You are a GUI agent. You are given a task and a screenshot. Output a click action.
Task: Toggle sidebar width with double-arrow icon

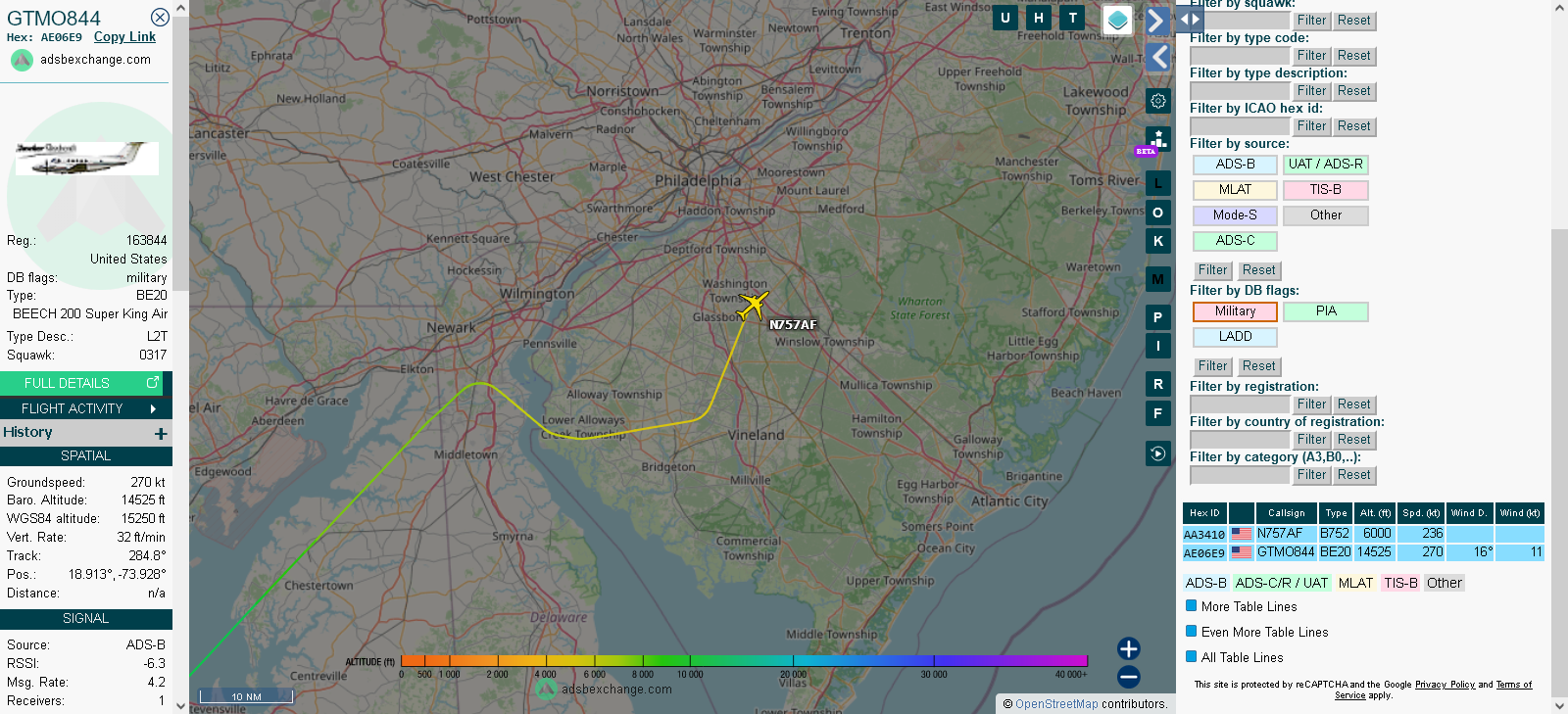[x=1190, y=19]
